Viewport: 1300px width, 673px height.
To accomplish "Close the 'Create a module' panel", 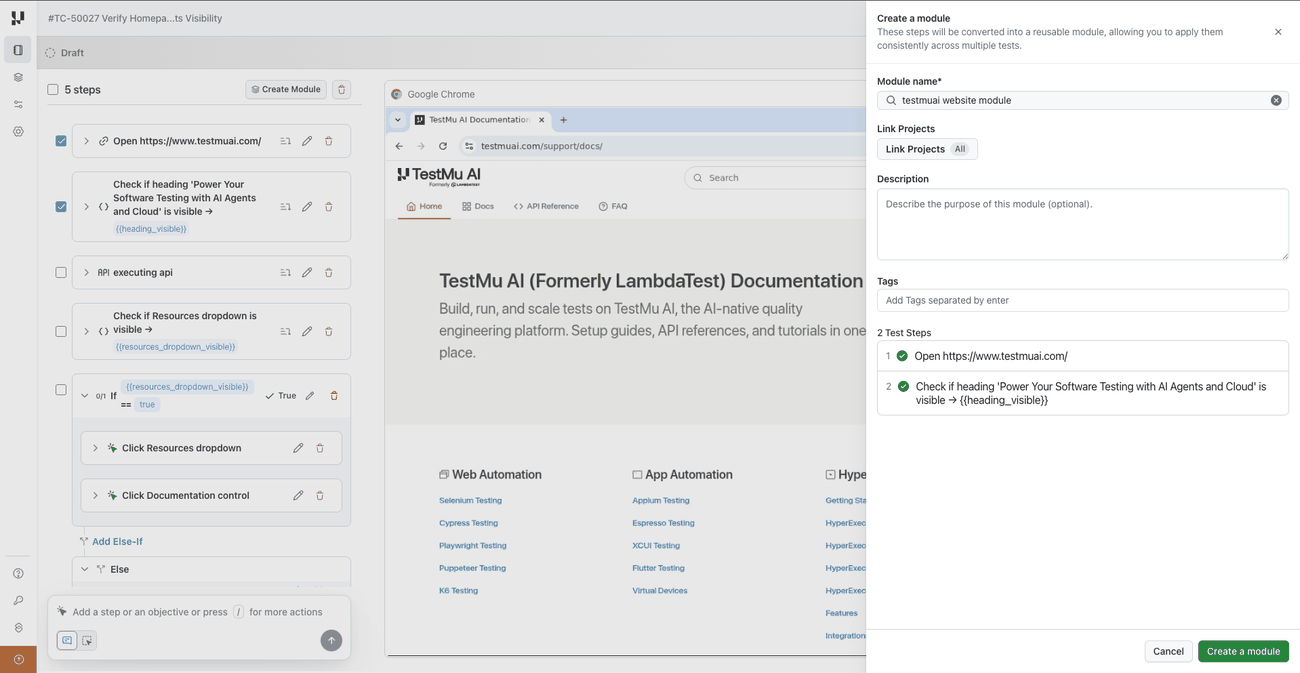I will coord(1278,32).
